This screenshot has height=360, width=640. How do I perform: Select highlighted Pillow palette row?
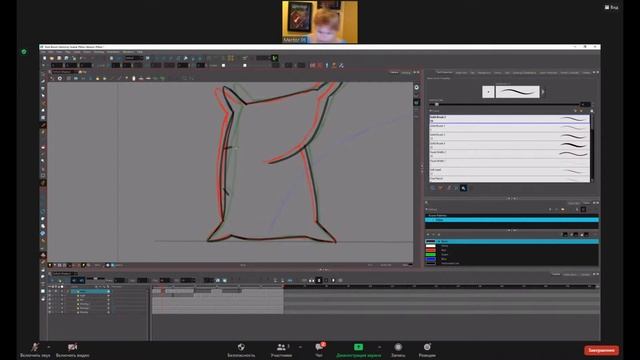pos(512,220)
